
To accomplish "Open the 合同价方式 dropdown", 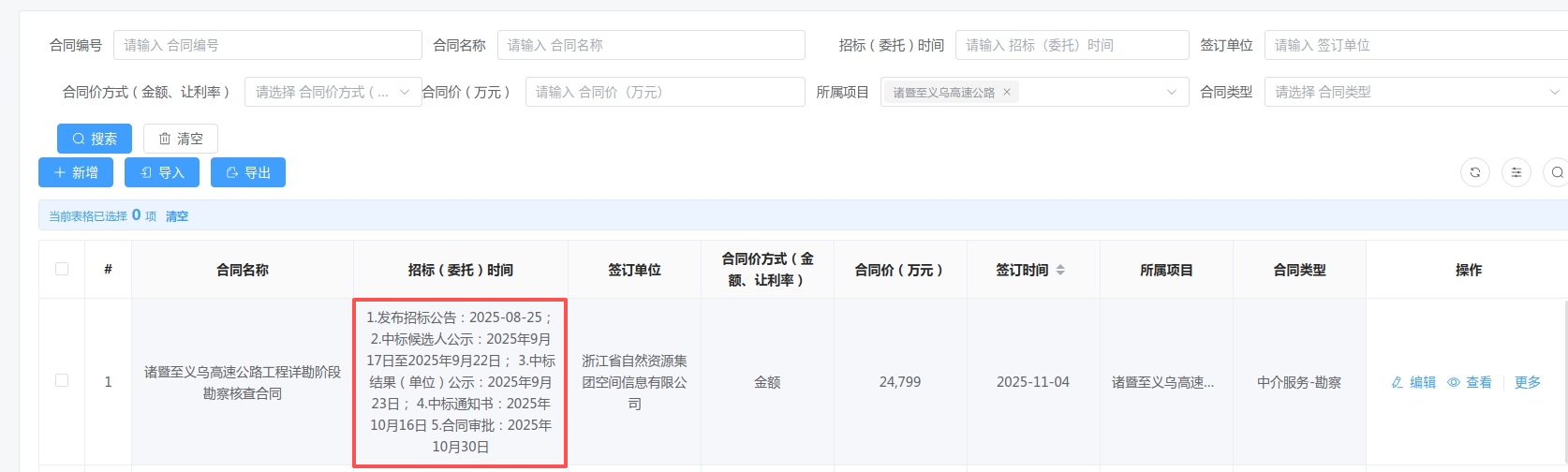I will point(333,92).
